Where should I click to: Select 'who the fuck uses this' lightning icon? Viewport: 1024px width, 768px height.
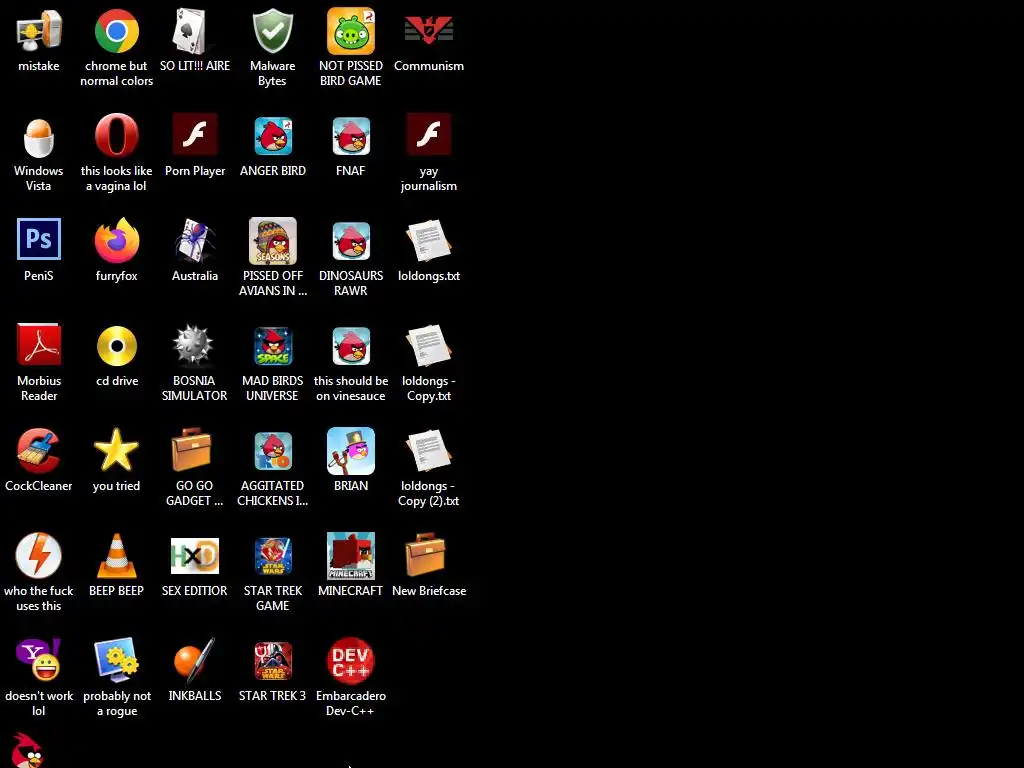39,556
